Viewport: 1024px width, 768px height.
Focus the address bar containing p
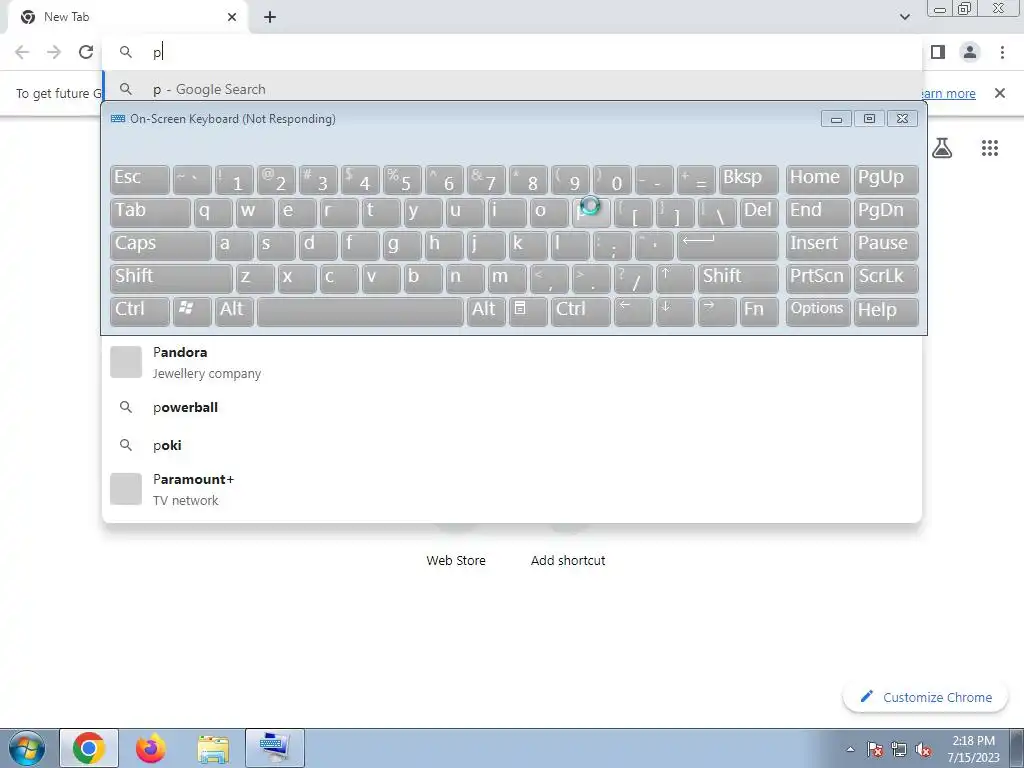pos(512,52)
